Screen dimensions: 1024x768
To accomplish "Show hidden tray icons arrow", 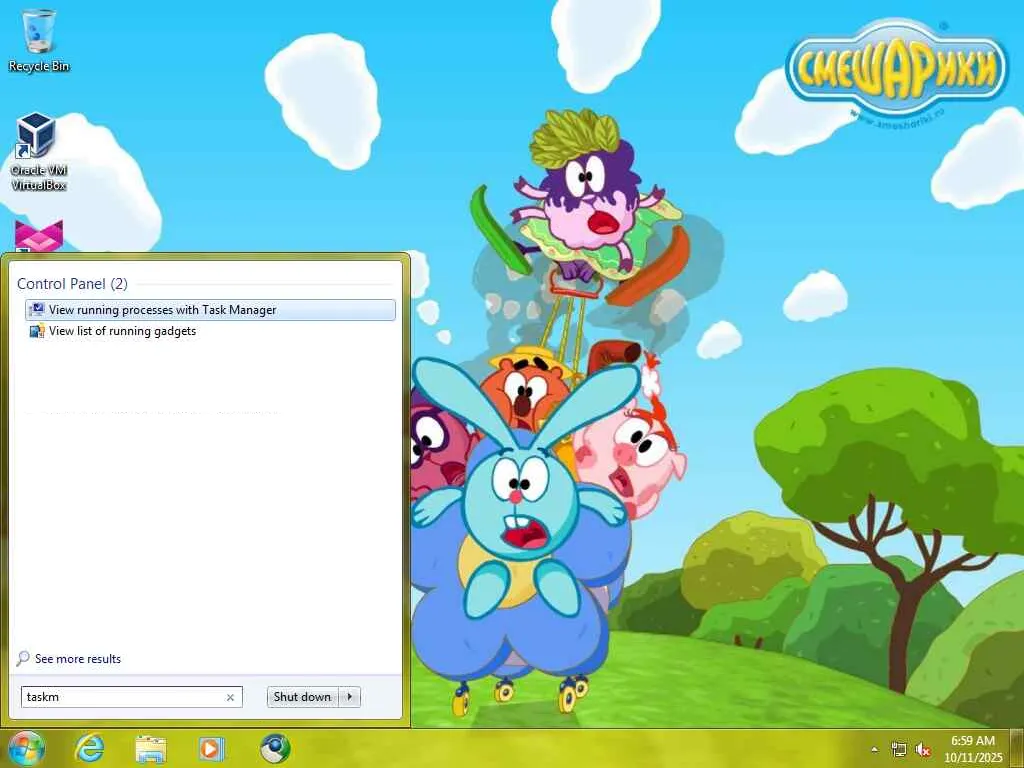I will click(x=874, y=750).
